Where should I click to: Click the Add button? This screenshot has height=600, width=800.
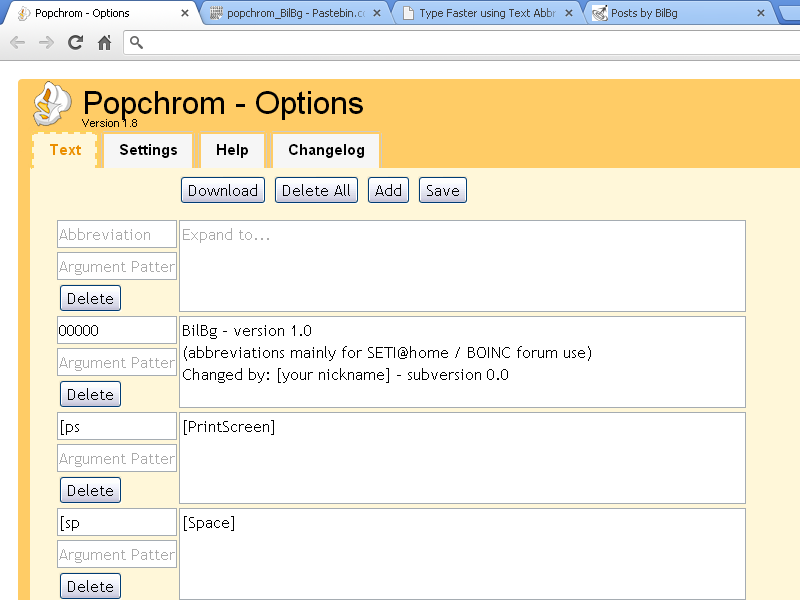[x=388, y=190]
